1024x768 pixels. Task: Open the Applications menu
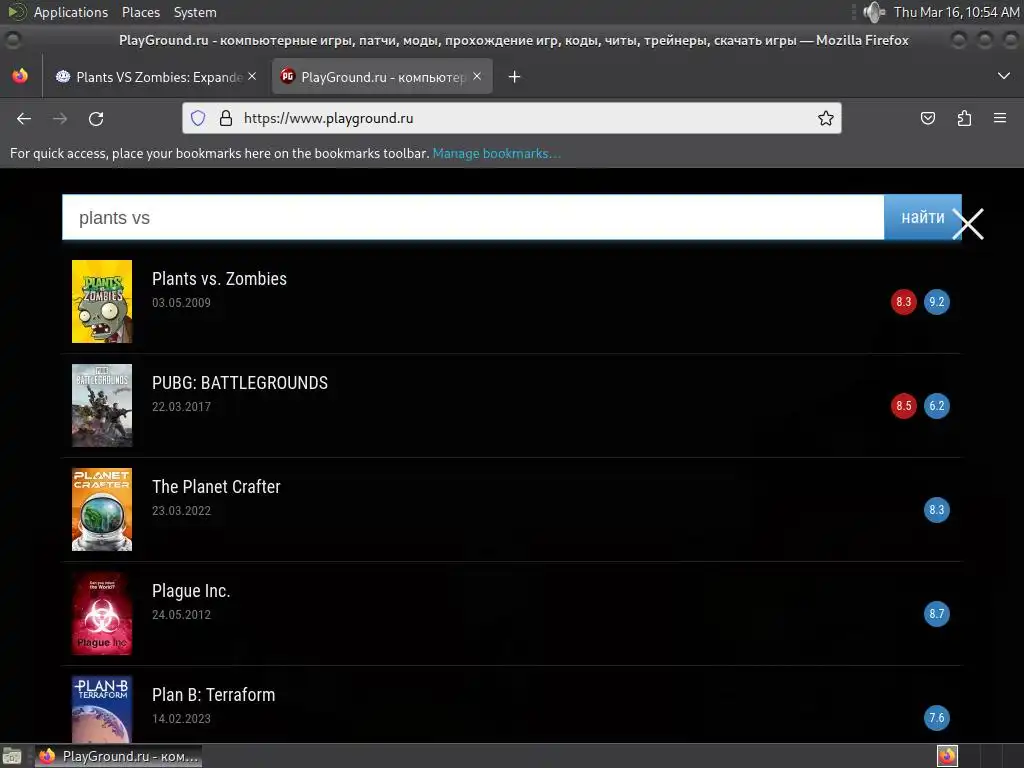coord(71,12)
